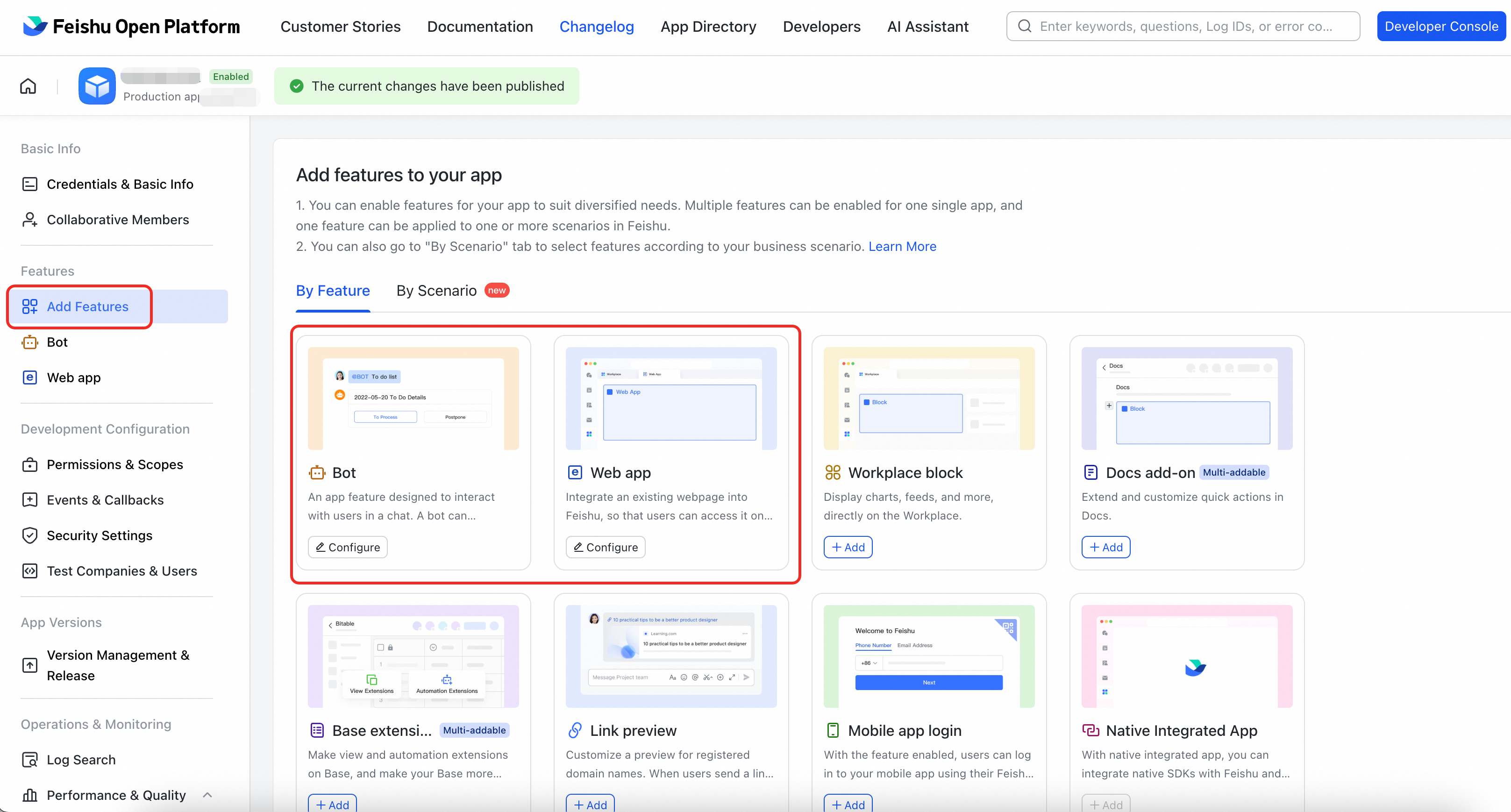
Task: Select the By Feature tab
Action: [x=333, y=291]
